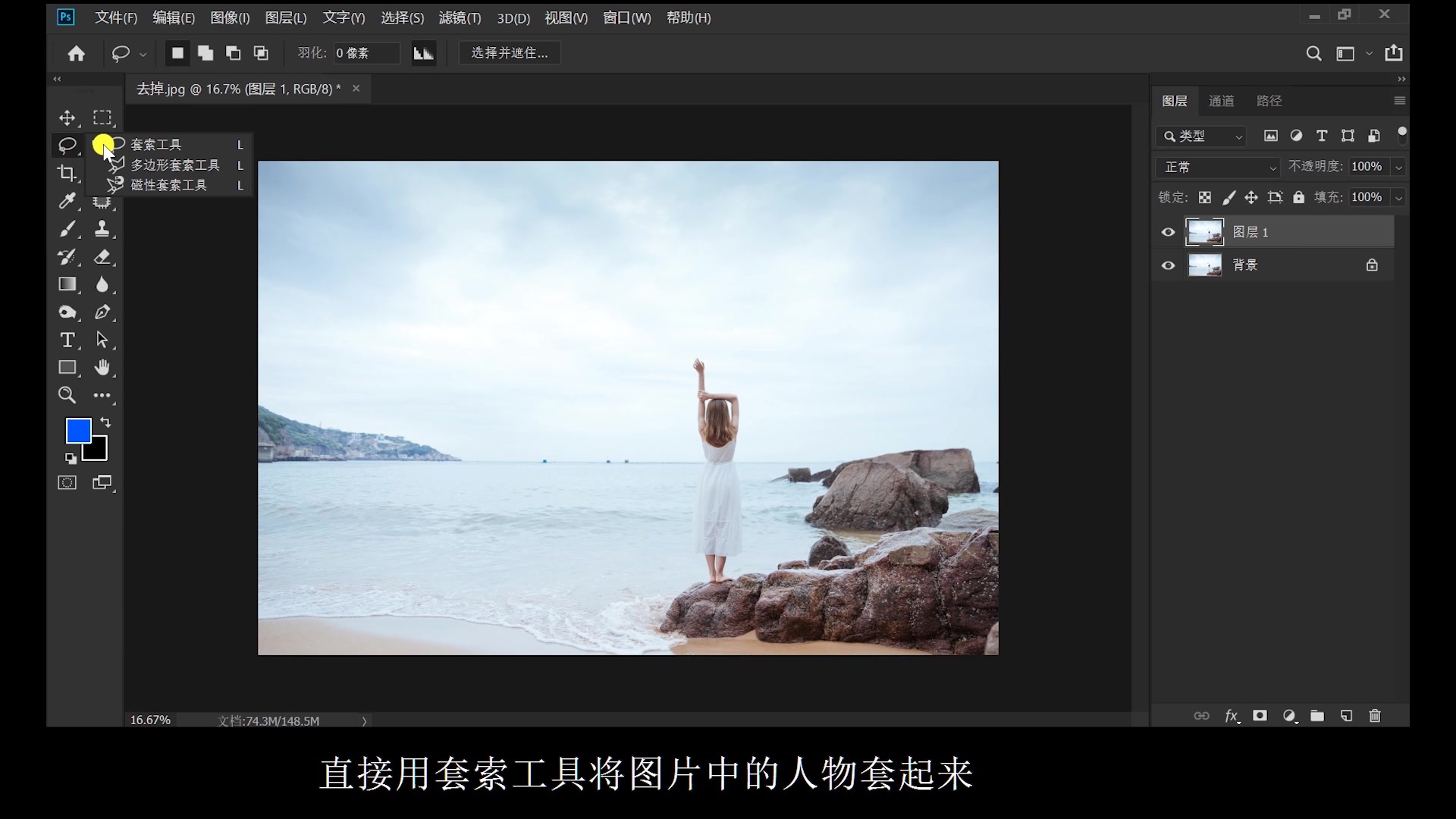This screenshot has width=1456, height=819.
Task: Click the 图层 1 layer thumbnail
Action: pyautogui.click(x=1205, y=232)
